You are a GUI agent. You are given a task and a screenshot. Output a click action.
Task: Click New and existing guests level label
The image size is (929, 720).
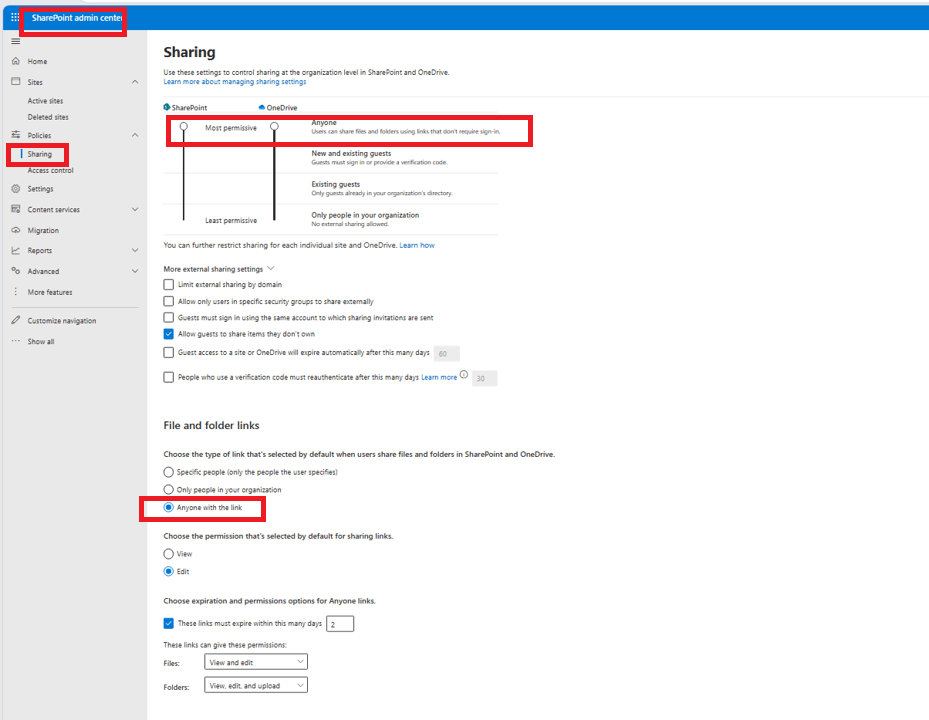(x=351, y=153)
